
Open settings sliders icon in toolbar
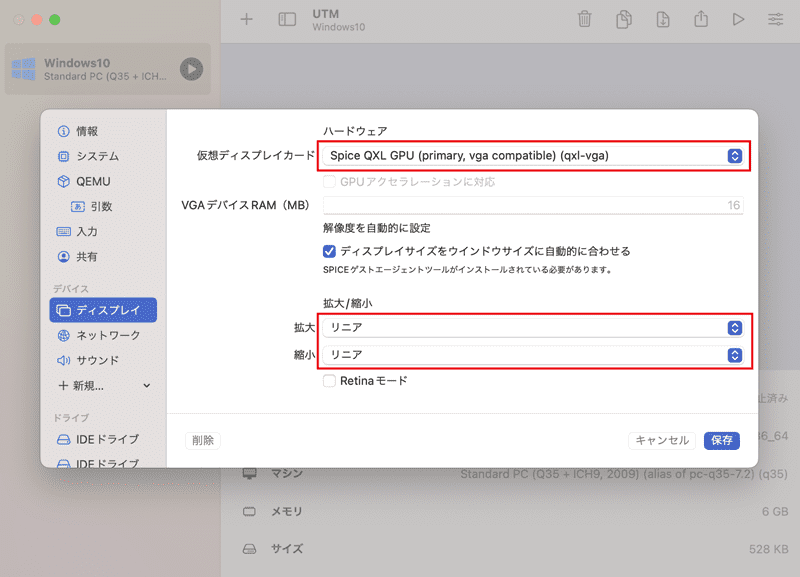click(776, 19)
